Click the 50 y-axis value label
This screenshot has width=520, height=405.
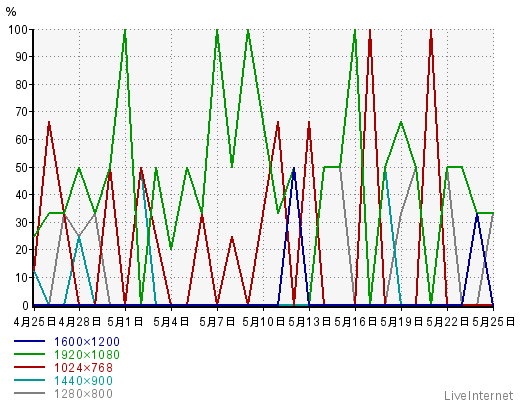point(21,167)
